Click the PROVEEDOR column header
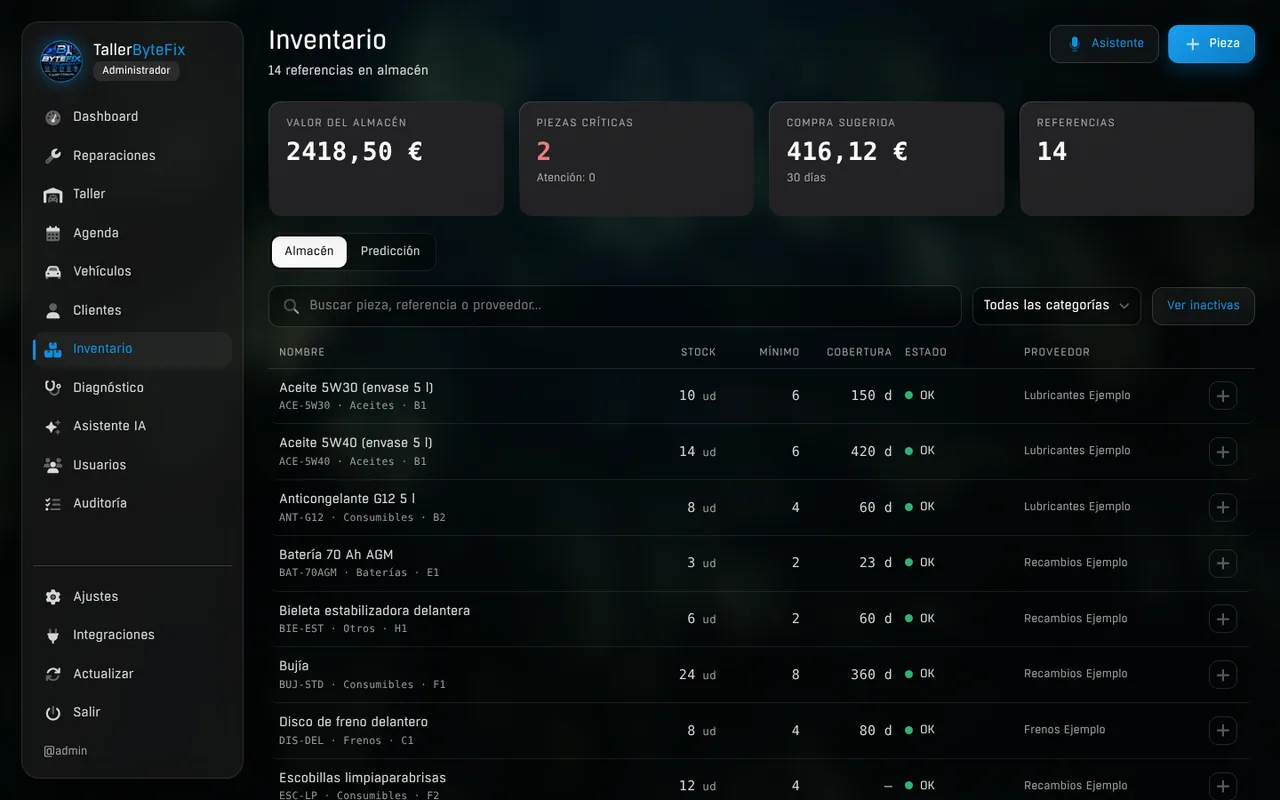 click(x=1057, y=353)
